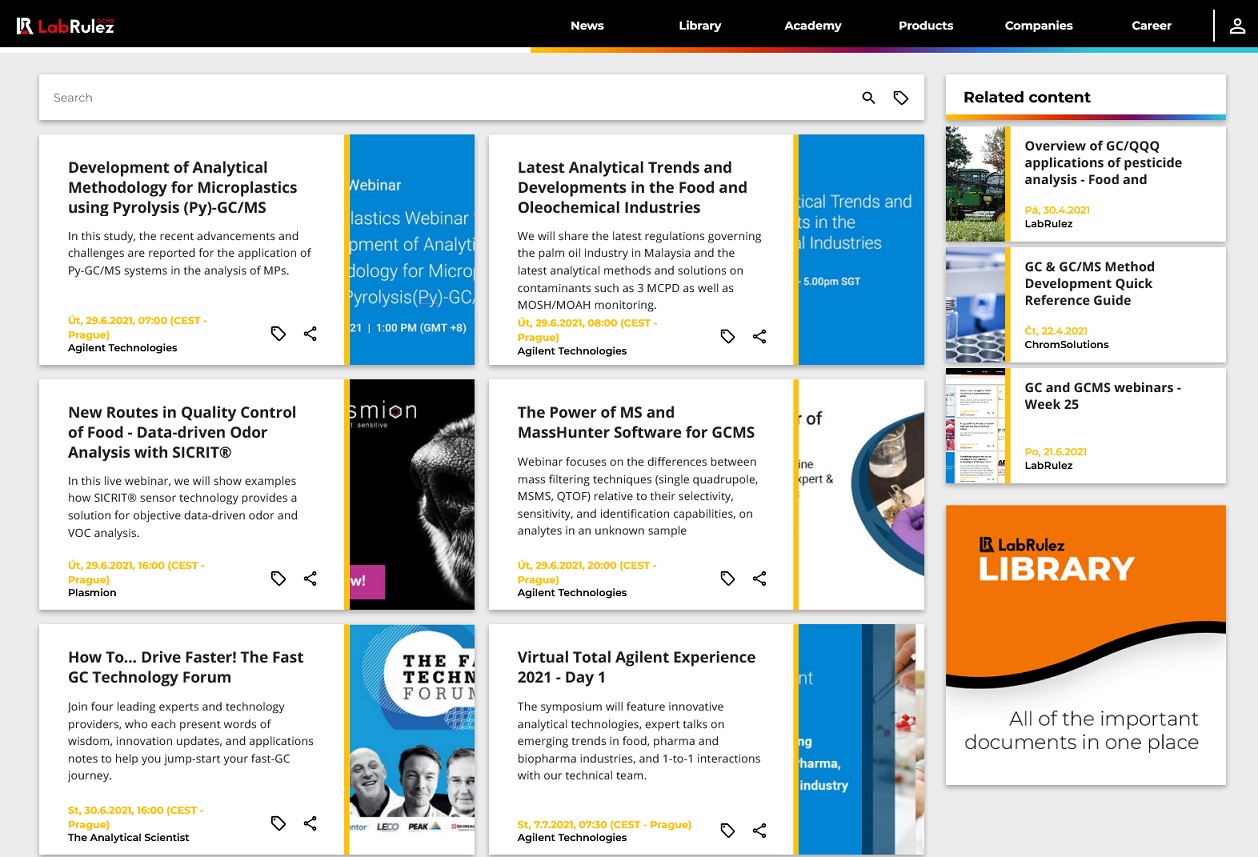The height and width of the screenshot is (857, 1258).
Task: Open How To... Drive Faster! Fast GC title
Action: tap(186, 667)
